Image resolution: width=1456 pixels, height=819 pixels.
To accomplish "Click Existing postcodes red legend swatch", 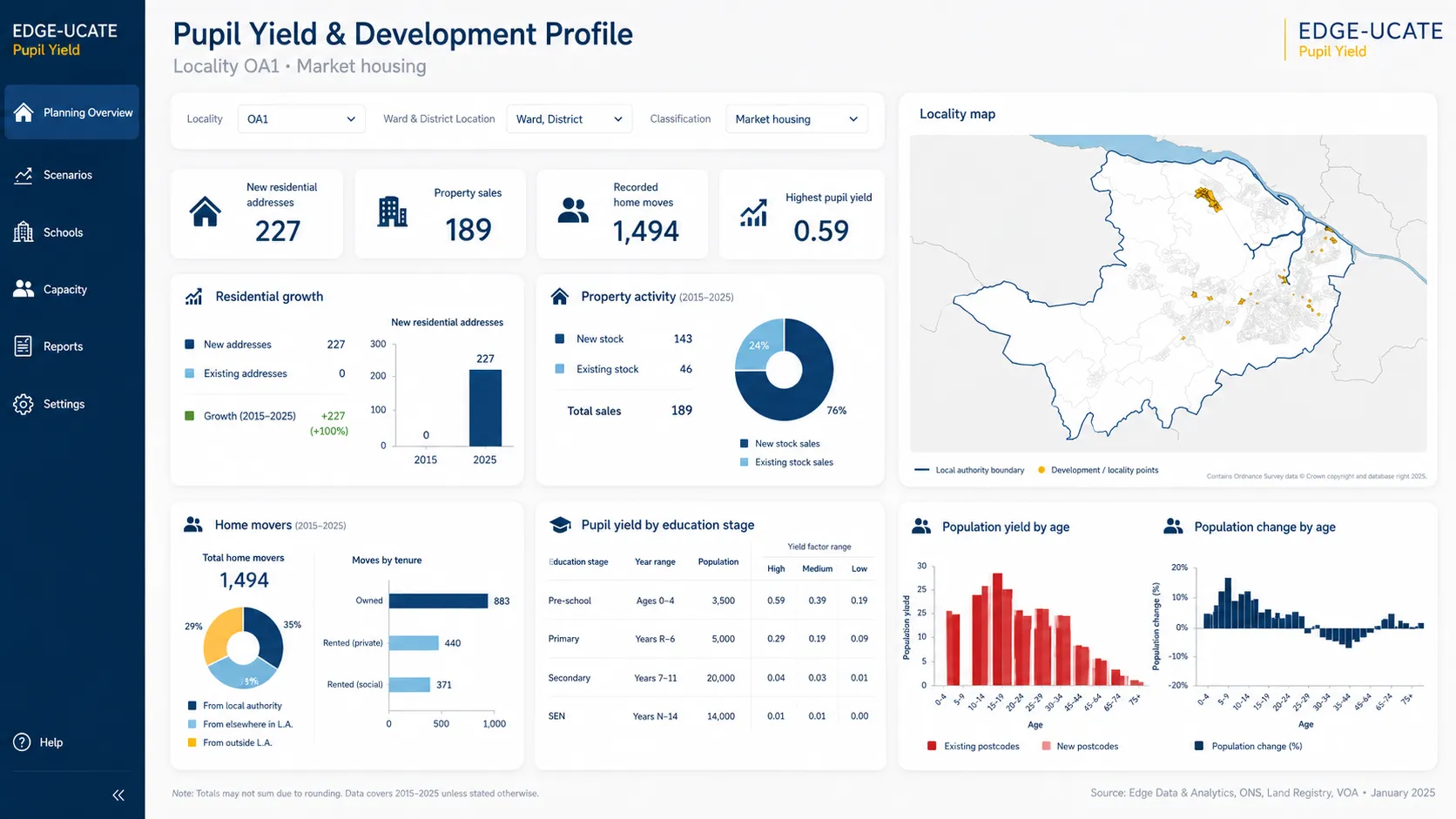I will tap(933, 746).
